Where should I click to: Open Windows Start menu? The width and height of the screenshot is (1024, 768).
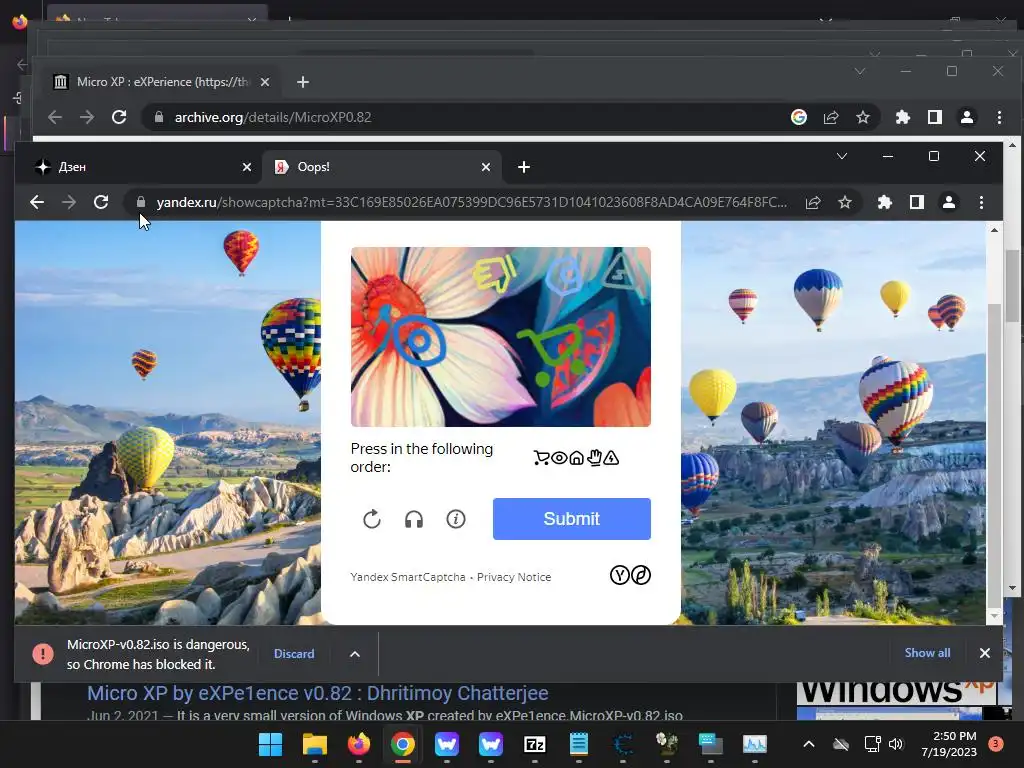(x=270, y=744)
